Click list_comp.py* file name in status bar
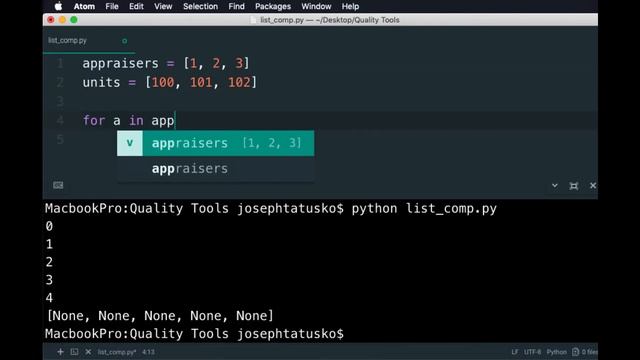The width and height of the screenshot is (640, 360). click(117, 352)
